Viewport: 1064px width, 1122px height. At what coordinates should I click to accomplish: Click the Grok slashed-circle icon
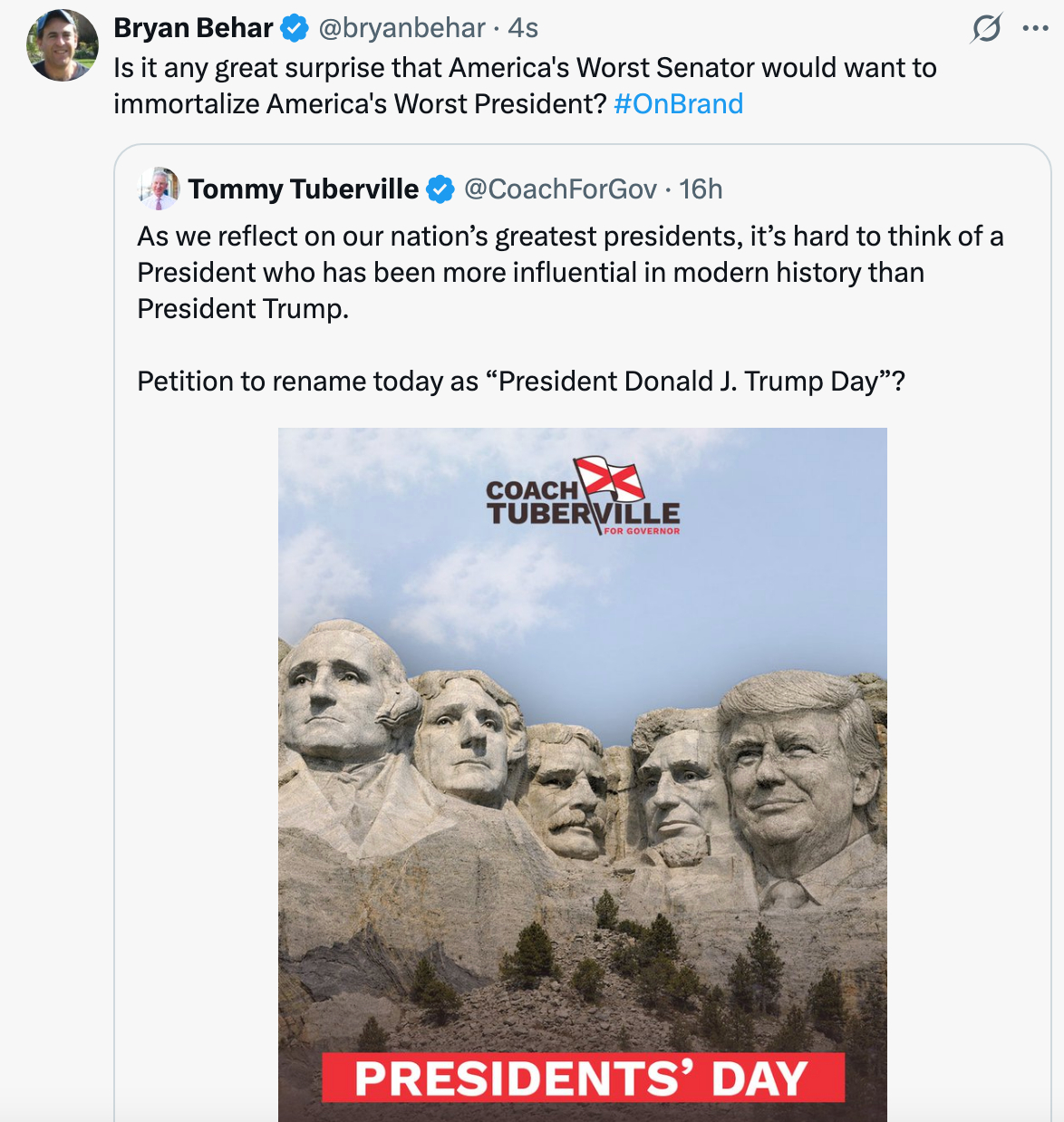986,29
